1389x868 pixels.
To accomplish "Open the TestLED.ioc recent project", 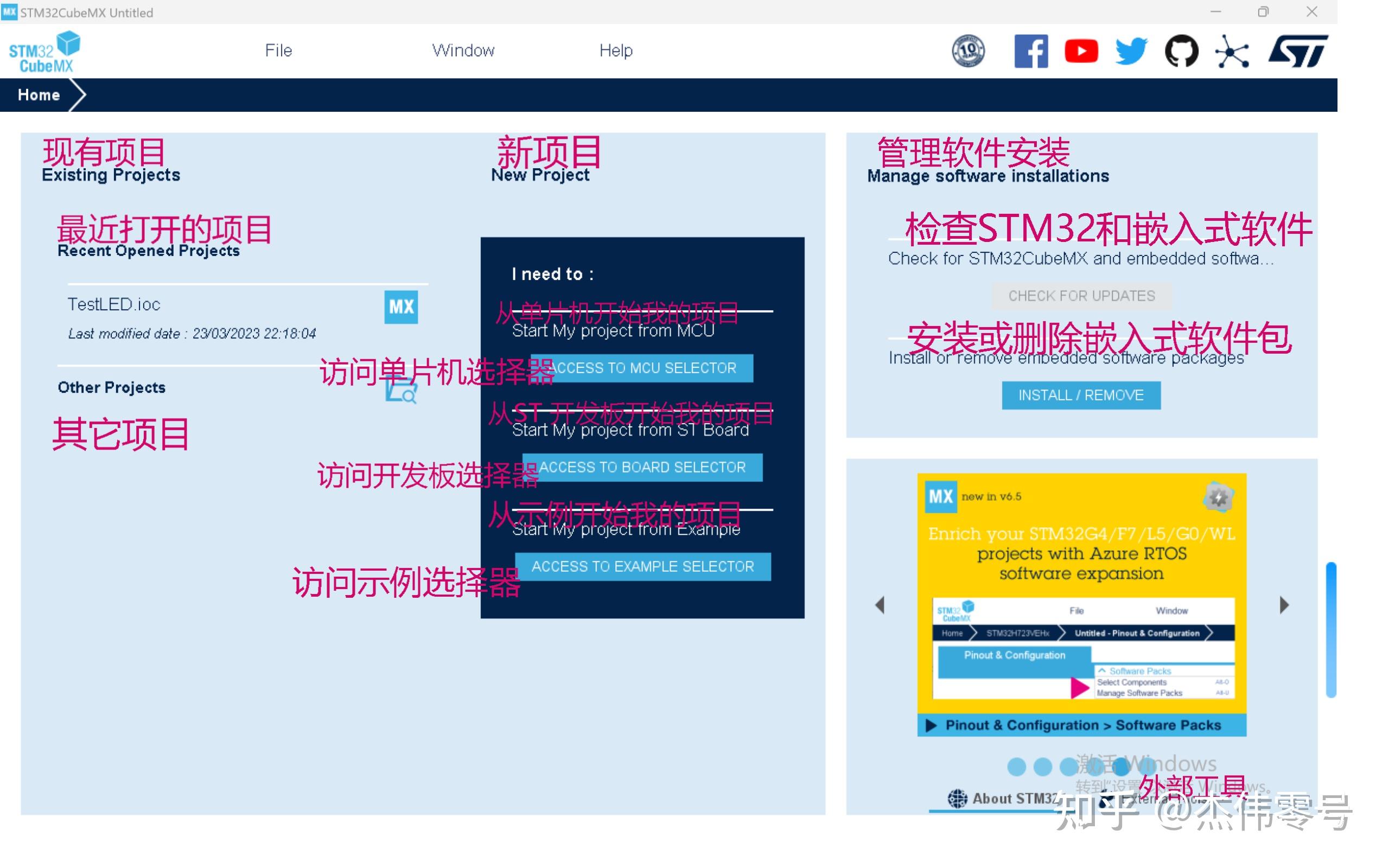I will [113, 304].
